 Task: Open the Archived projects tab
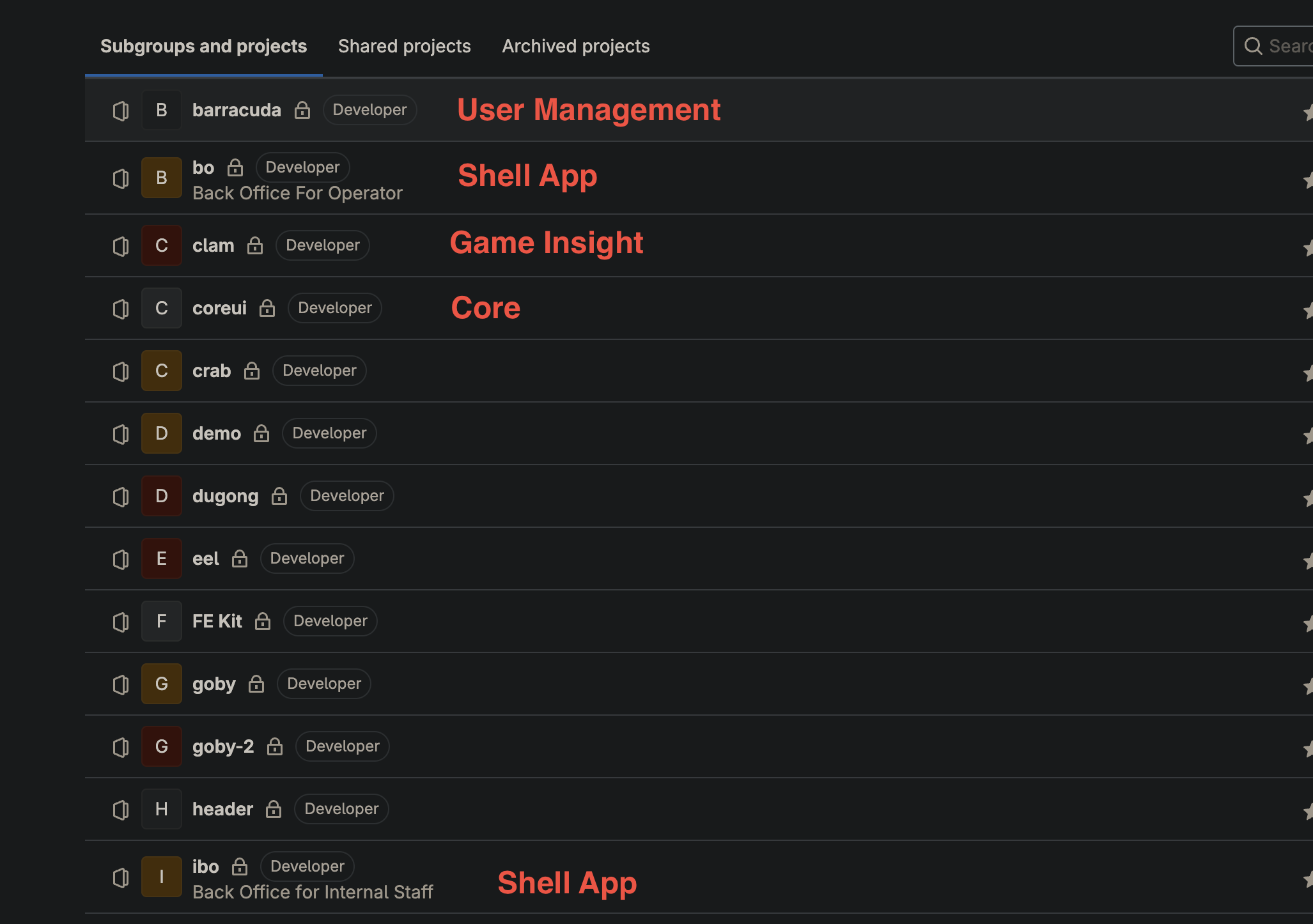(x=575, y=46)
